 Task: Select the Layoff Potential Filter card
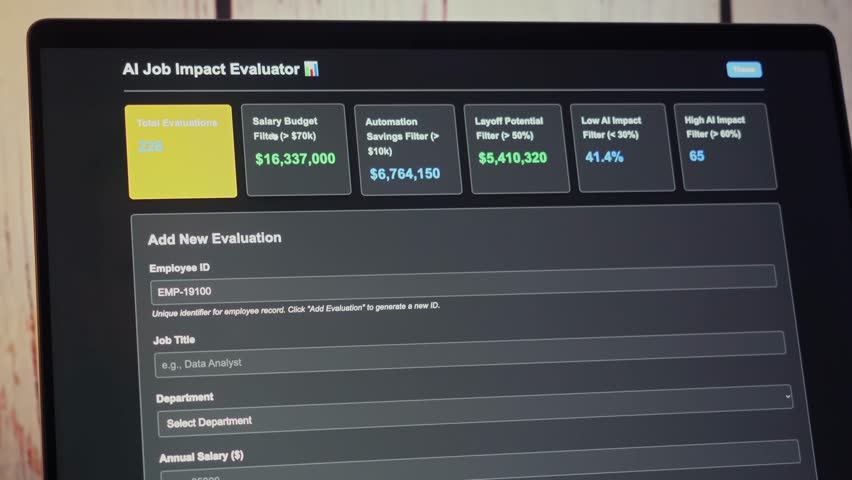click(x=517, y=148)
